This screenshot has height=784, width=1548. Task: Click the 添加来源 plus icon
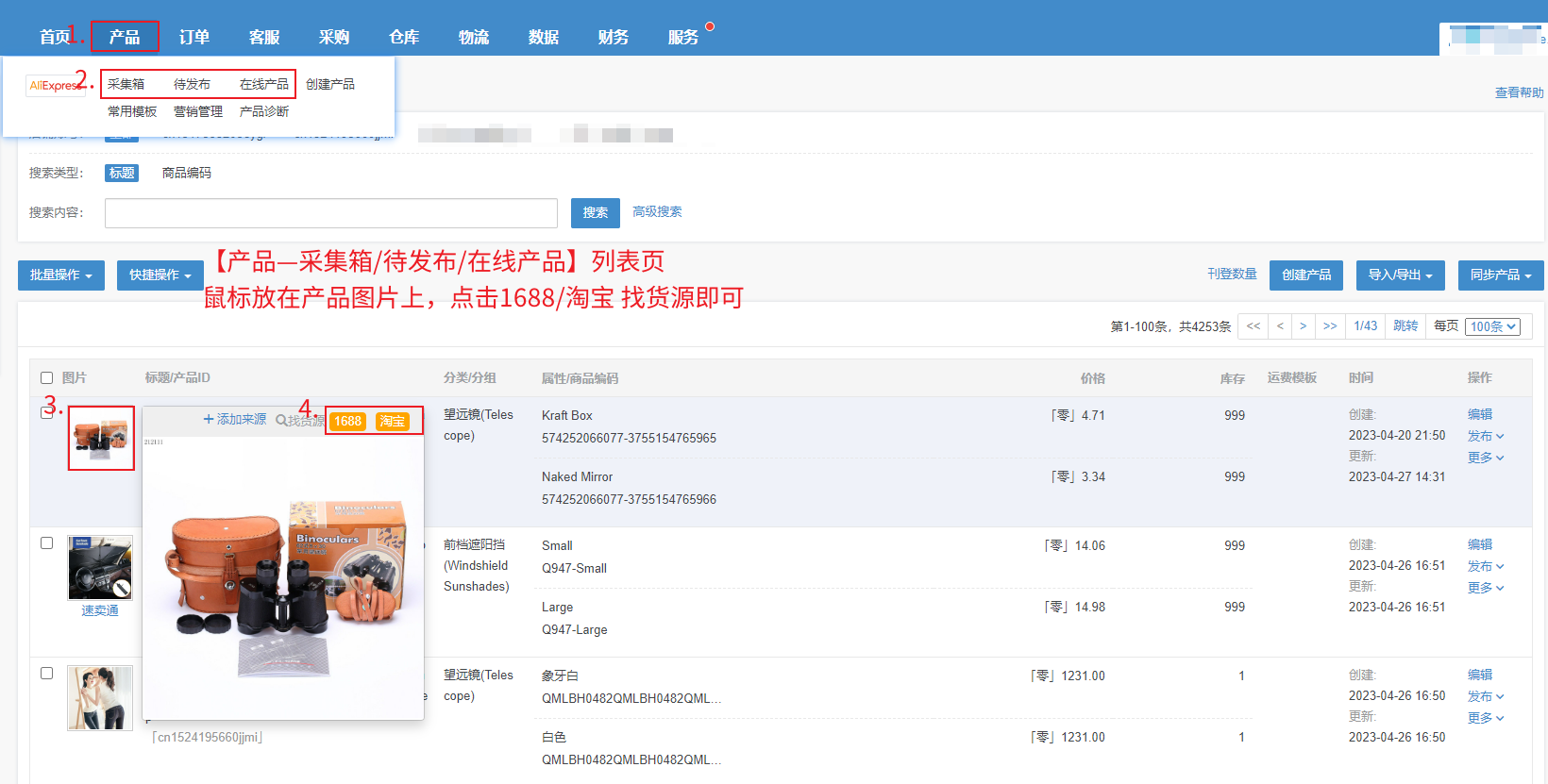click(209, 419)
